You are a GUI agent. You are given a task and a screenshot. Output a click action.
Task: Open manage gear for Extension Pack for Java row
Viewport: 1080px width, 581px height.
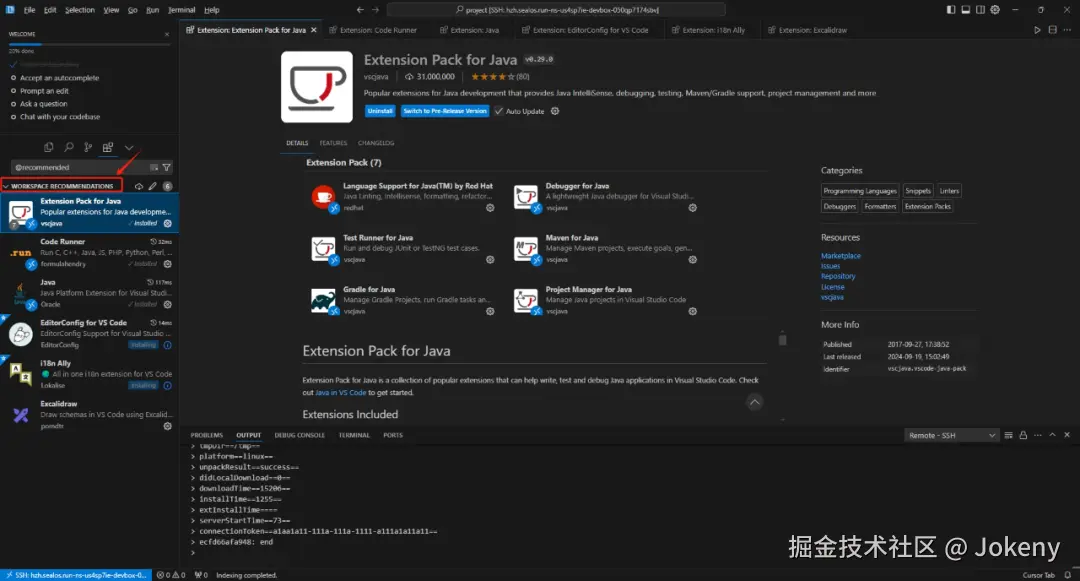tap(167, 224)
